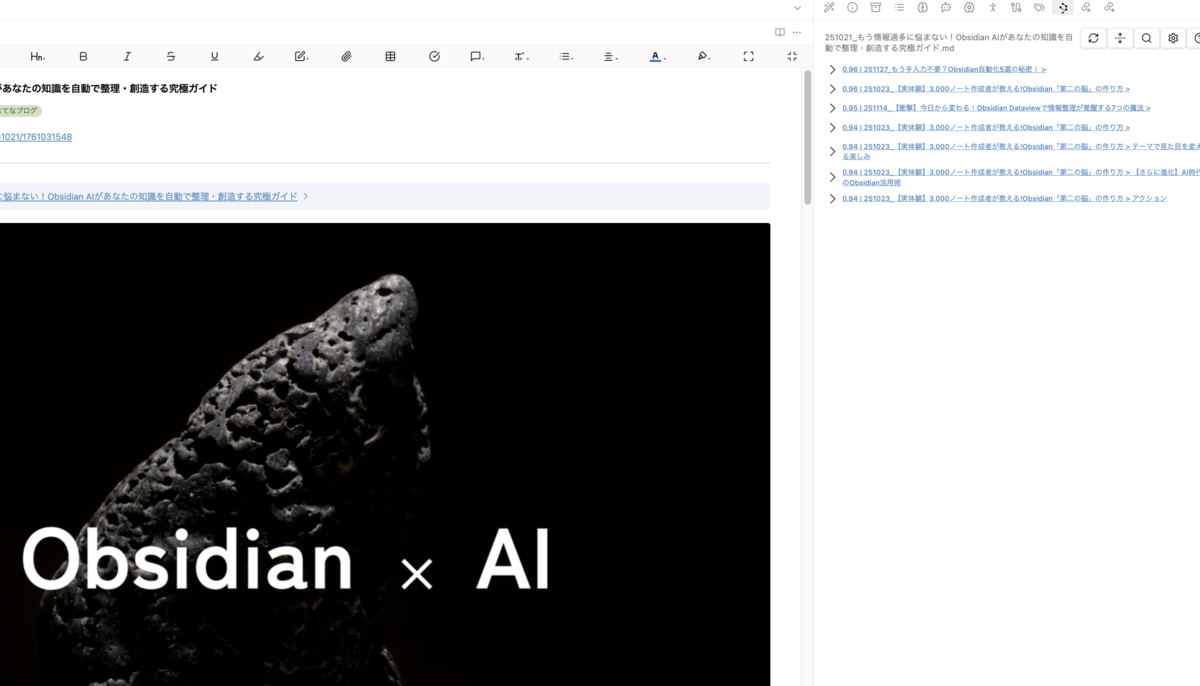The image size is (1200, 686).
Task: Open the more options ellipsis menu
Action: coord(797,32)
